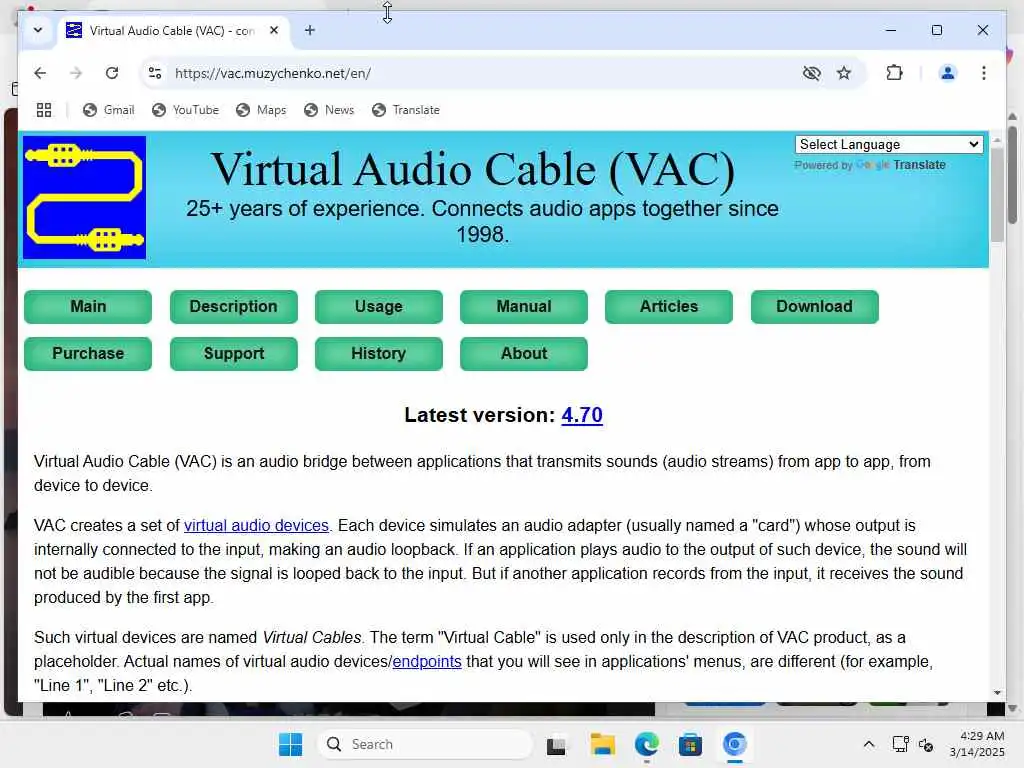
Task: Show hidden system tray icons chevron
Action: [x=869, y=744]
